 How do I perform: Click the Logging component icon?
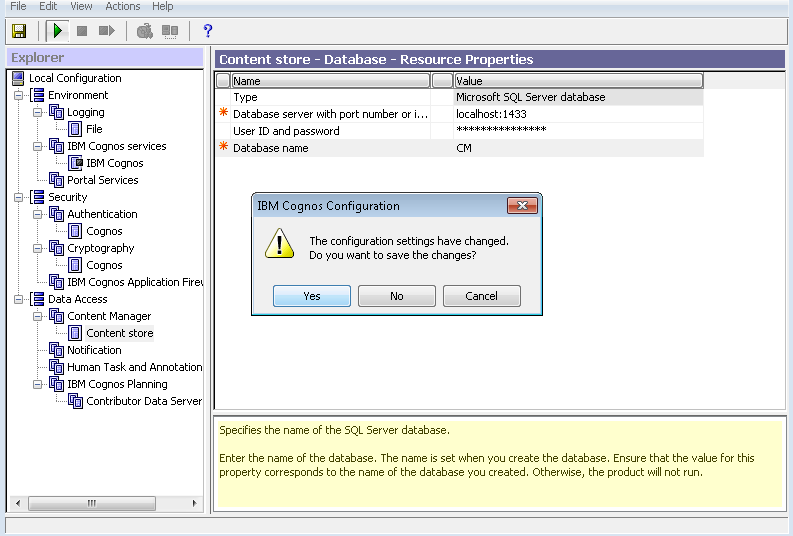coord(56,112)
